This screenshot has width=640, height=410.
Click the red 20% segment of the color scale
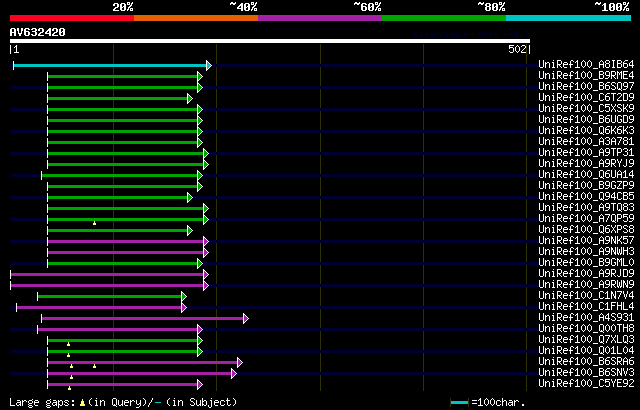[72, 18]
